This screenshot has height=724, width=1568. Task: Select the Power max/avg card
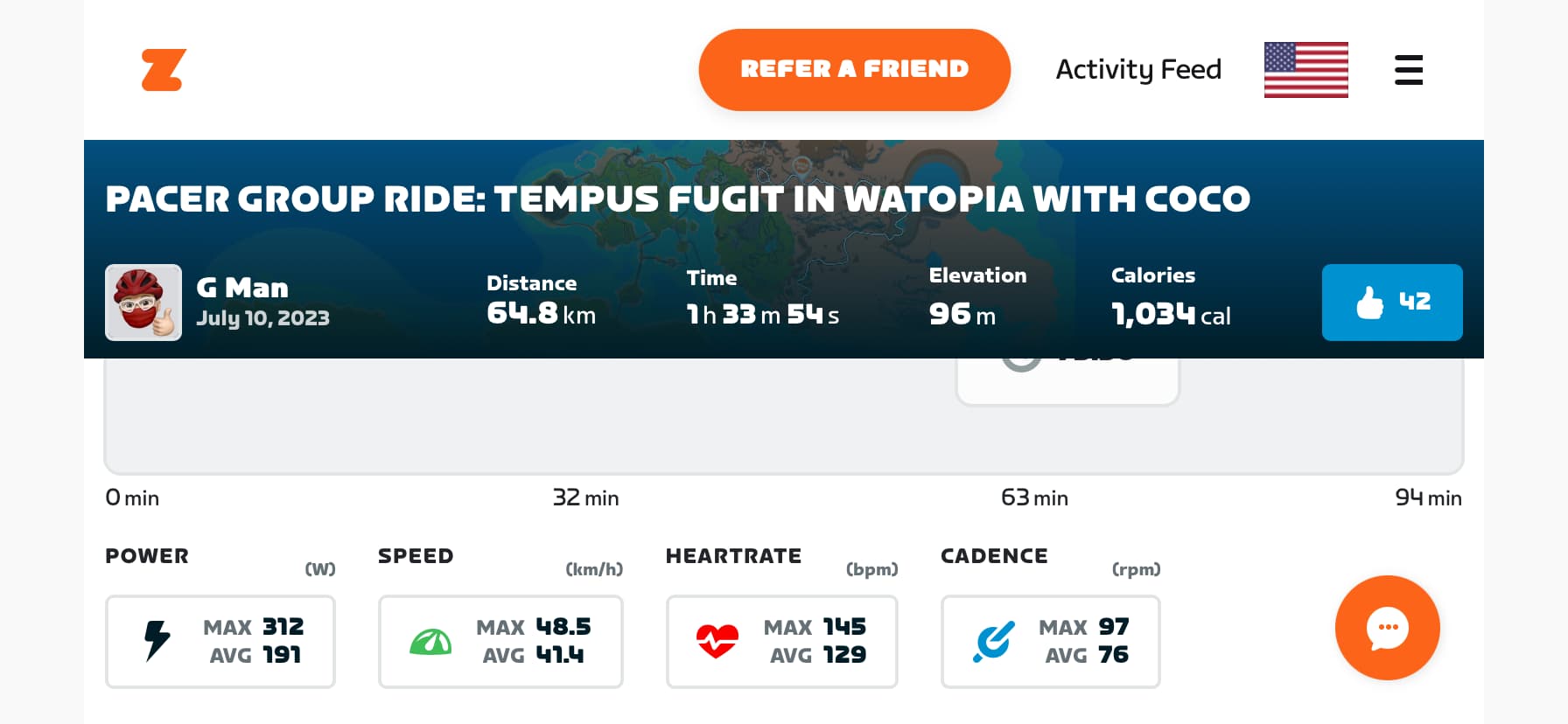pos(220,642)
